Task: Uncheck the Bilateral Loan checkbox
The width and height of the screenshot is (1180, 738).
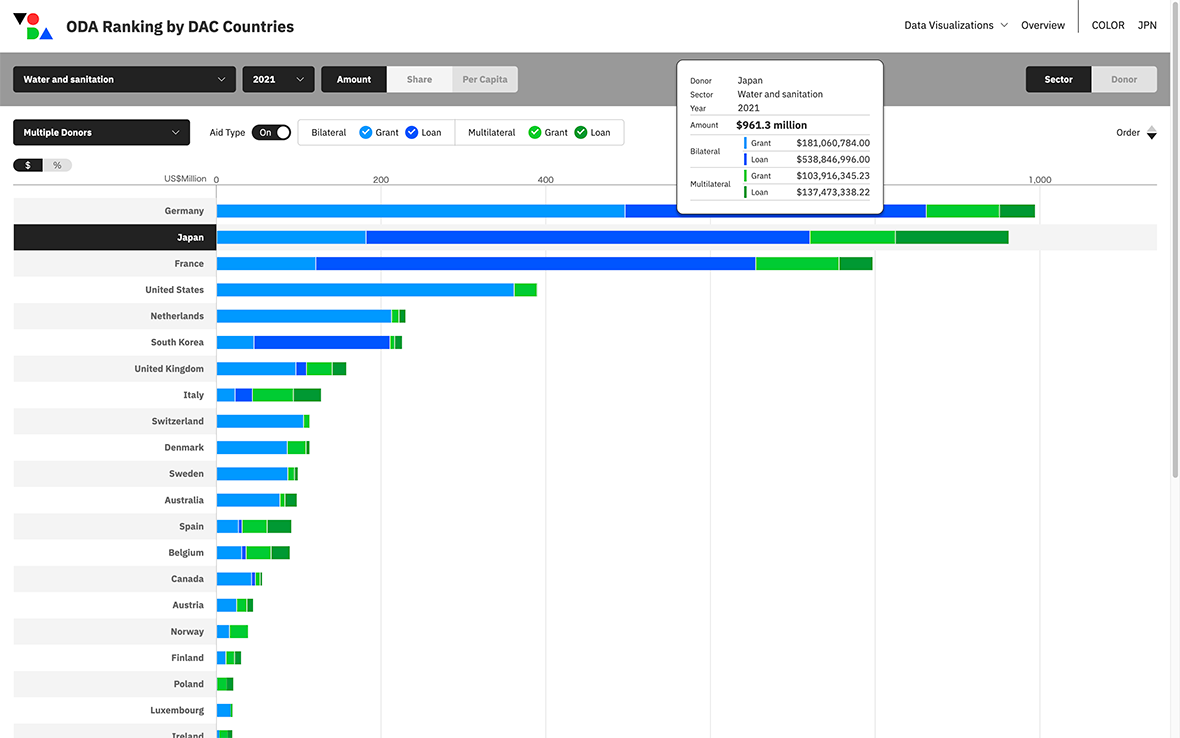Action: (x=411, y=132)
